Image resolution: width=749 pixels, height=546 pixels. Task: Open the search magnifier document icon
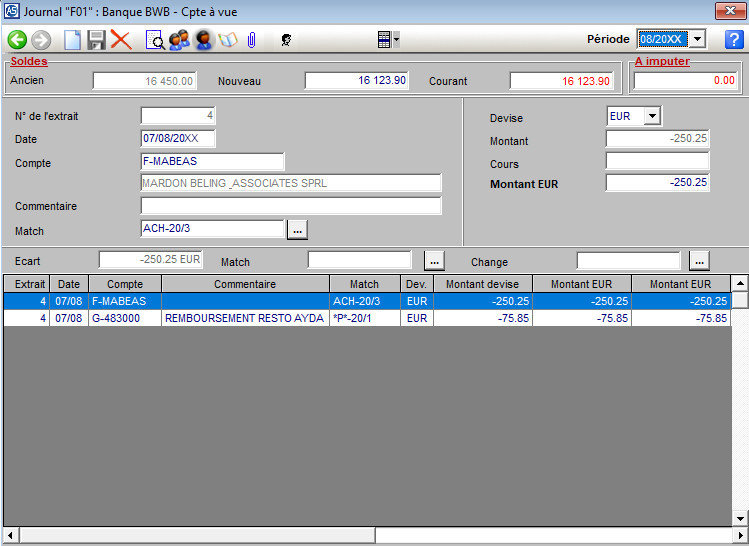(x=155, y=40)
